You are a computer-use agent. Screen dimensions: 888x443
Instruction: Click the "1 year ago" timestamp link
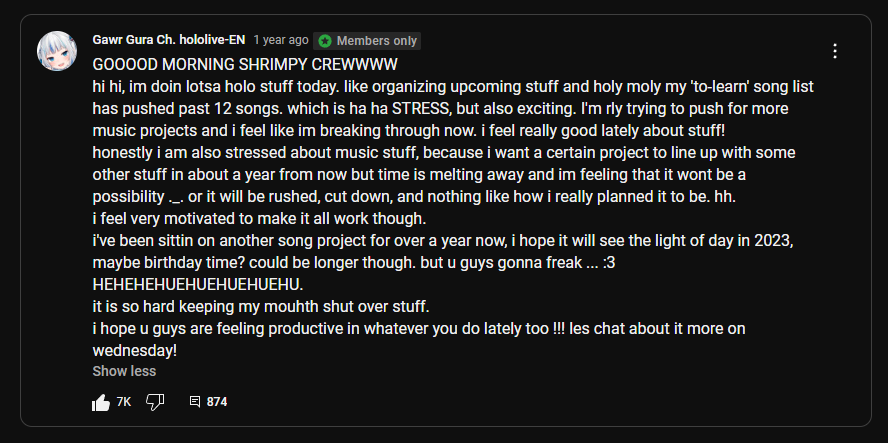281,40
